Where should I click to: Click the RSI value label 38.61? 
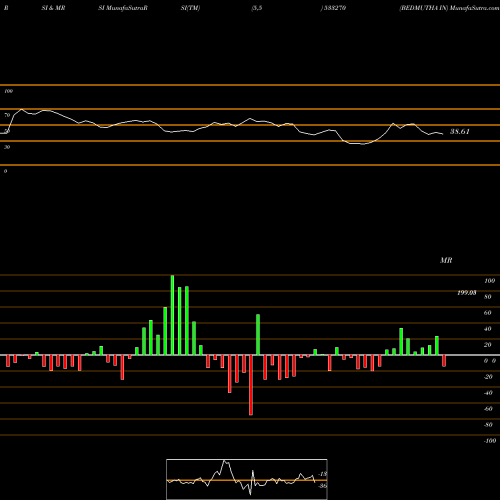[x=460, y=132]
